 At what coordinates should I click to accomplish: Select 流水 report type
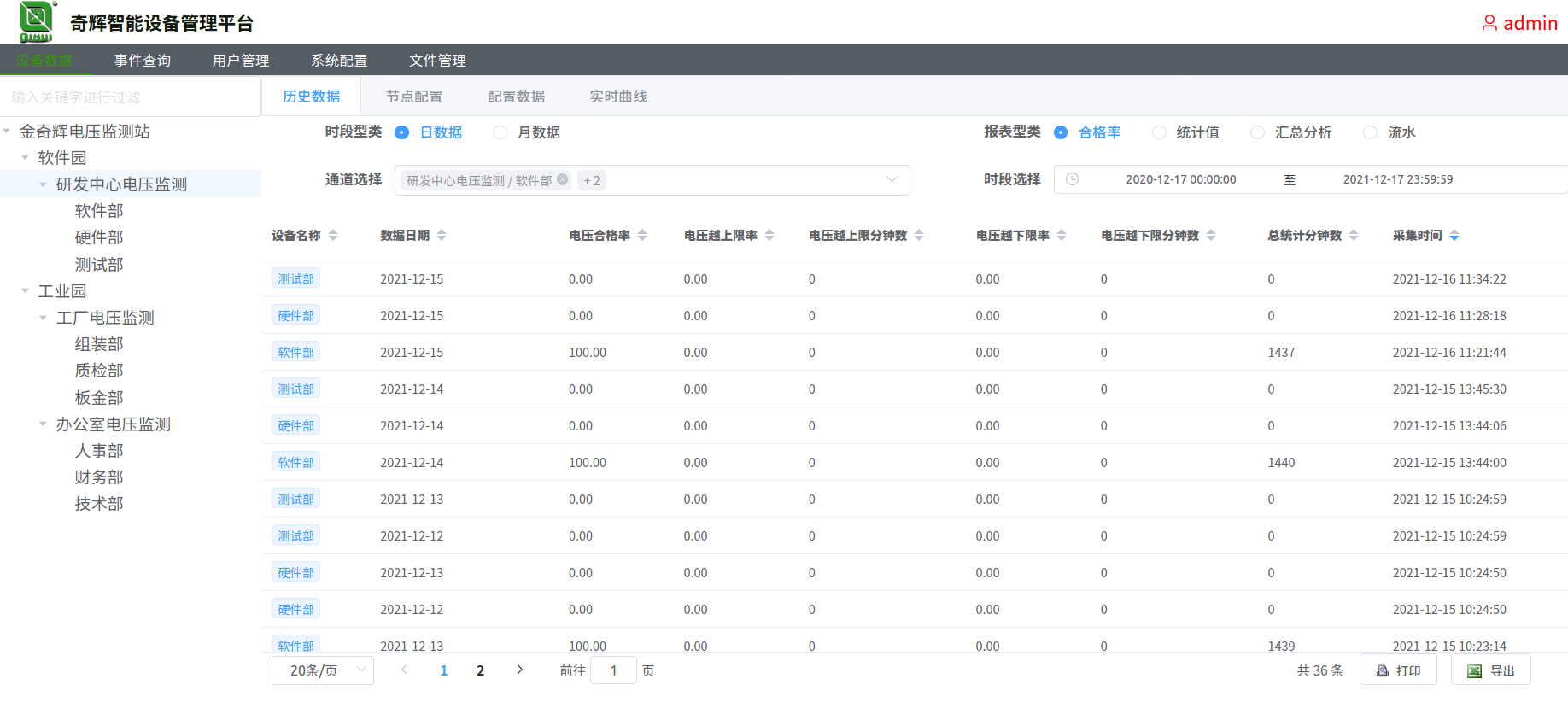pos(1390,132)
